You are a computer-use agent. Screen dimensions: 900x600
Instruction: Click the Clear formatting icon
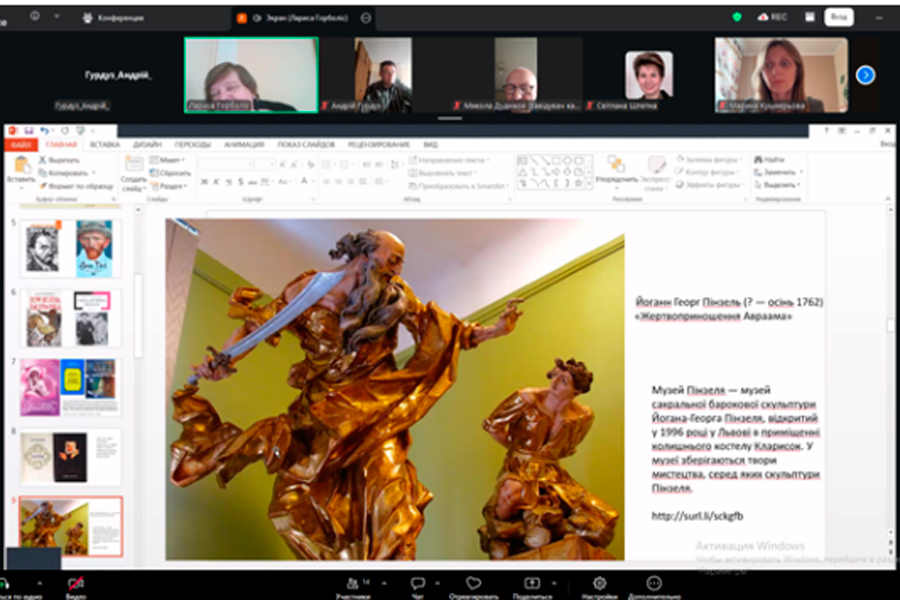tap(311, 164)
